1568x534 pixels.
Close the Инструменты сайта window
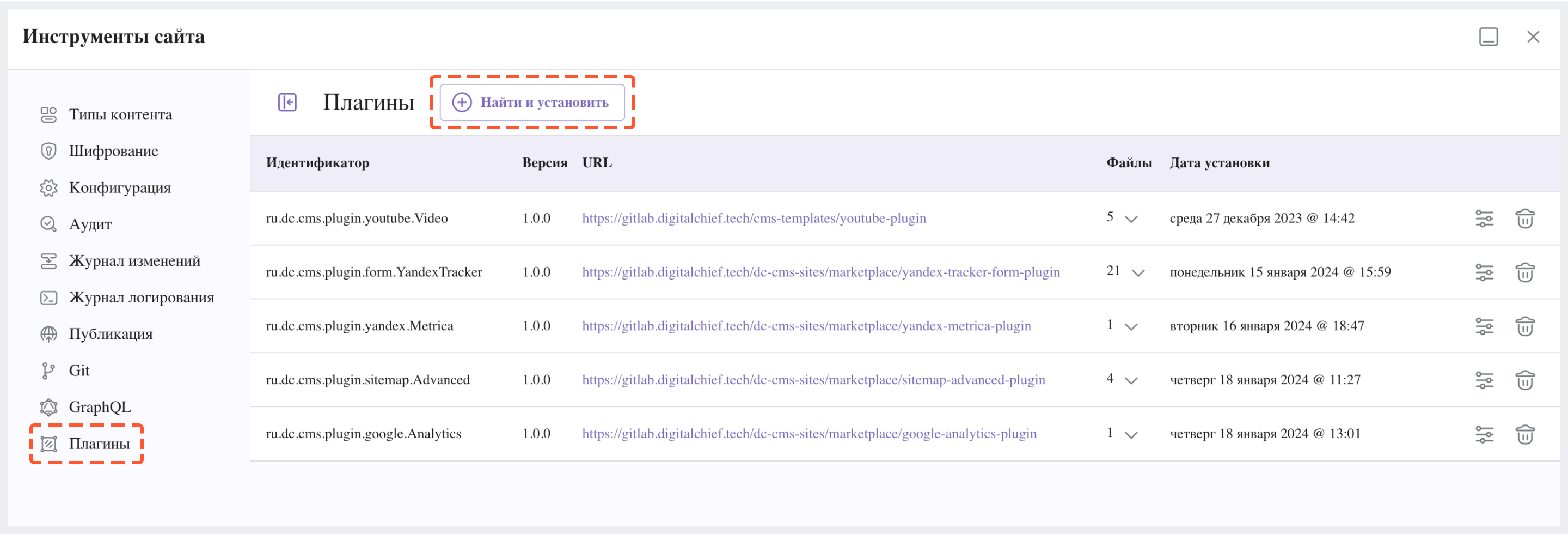1533,37
